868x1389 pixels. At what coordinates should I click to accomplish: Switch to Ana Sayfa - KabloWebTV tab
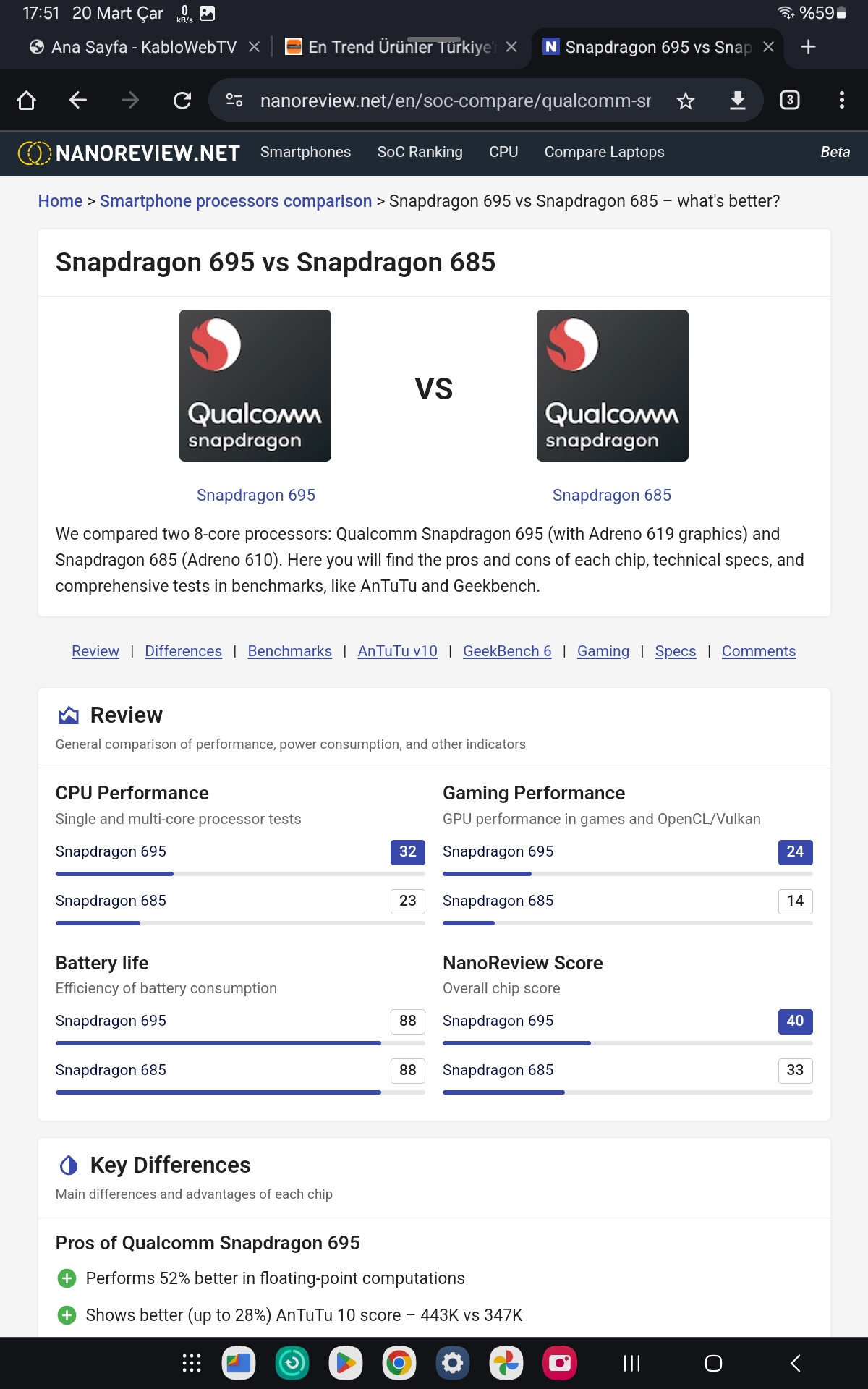point(133,47)
